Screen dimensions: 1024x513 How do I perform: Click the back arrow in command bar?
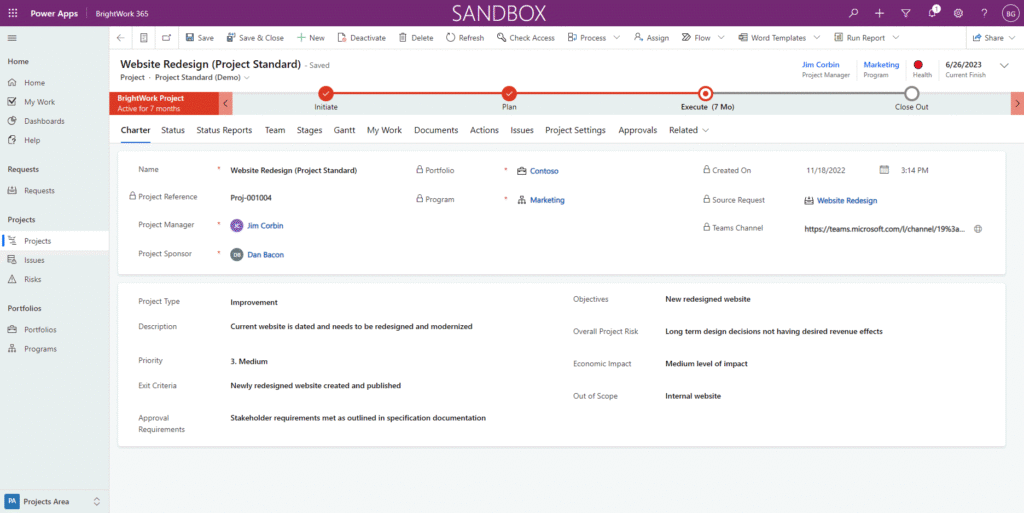(121, 38)
